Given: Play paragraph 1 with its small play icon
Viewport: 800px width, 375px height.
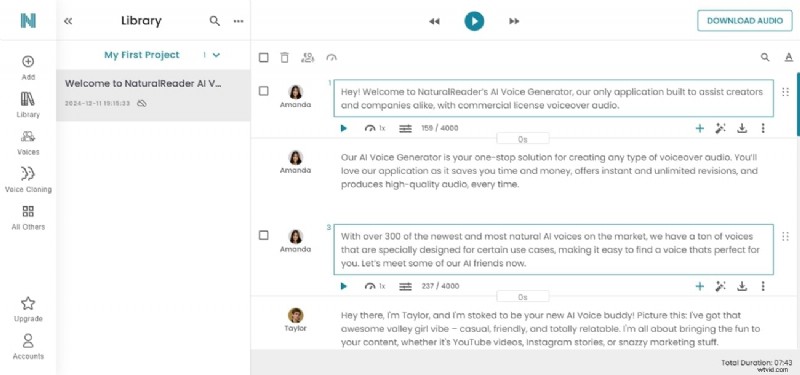Looking at the screenshot, I should point(343,129).
